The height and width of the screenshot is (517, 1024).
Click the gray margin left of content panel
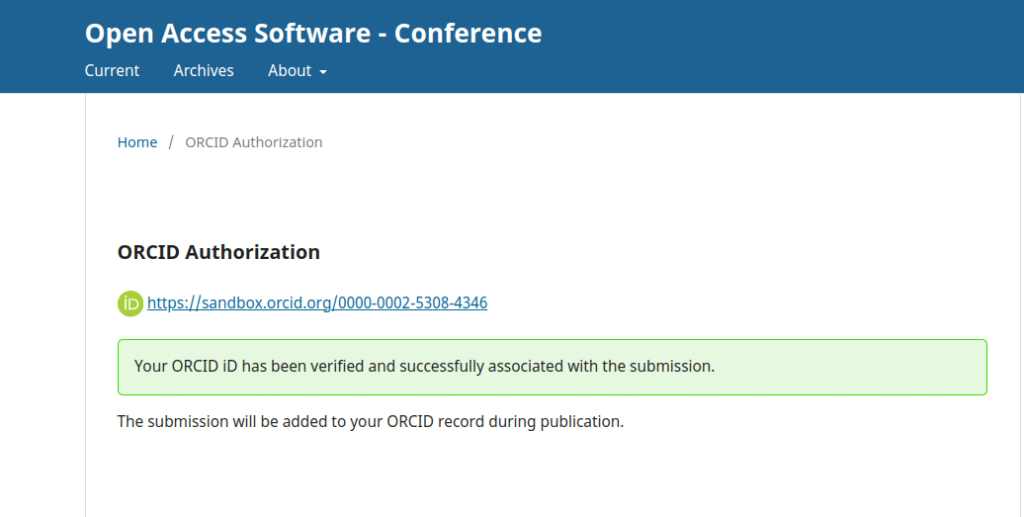42,300
